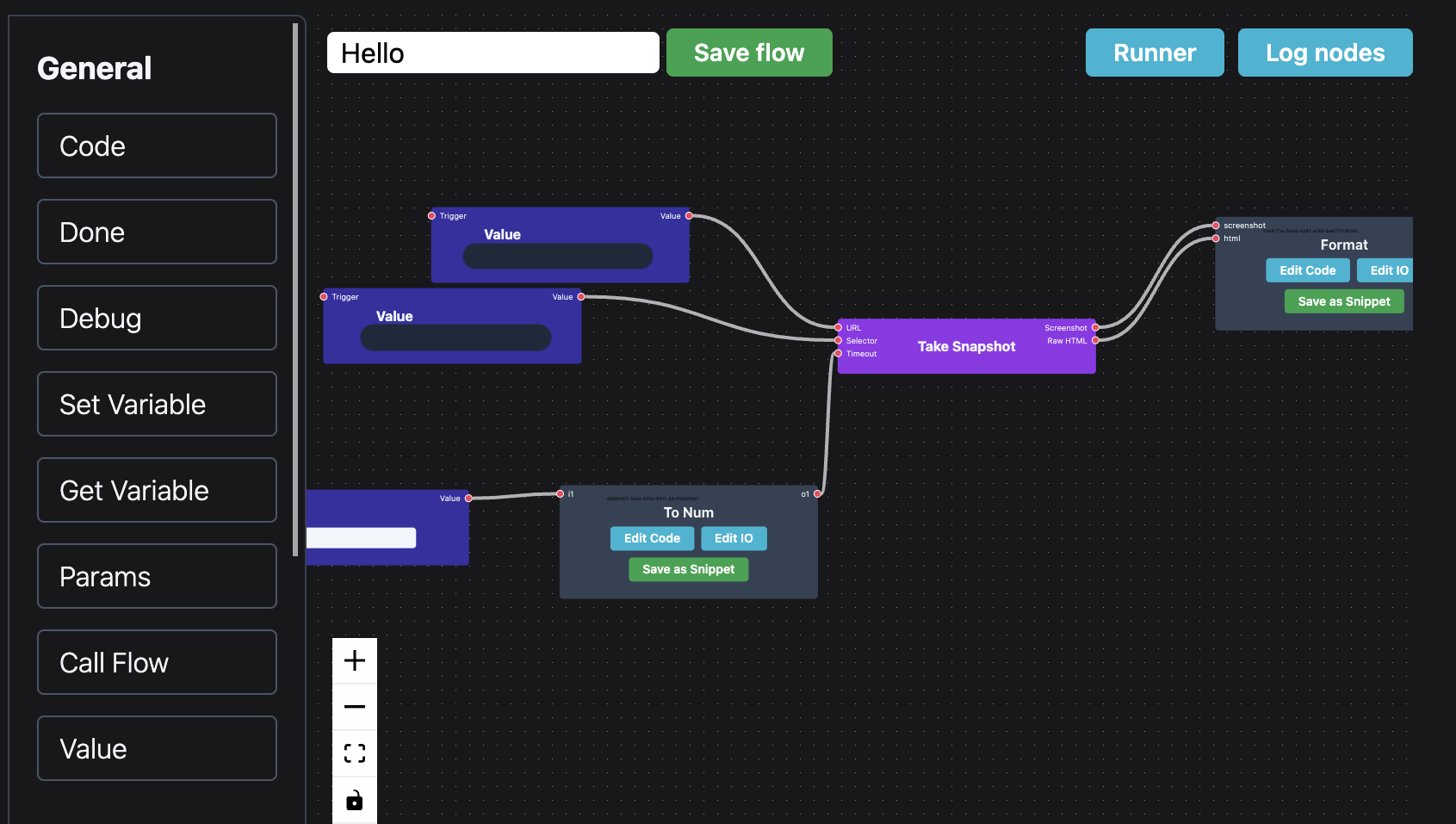Click the Raw HTML output port
Screen dimensions: 1456x824
pyautogui.click(x=1095, y=340)
